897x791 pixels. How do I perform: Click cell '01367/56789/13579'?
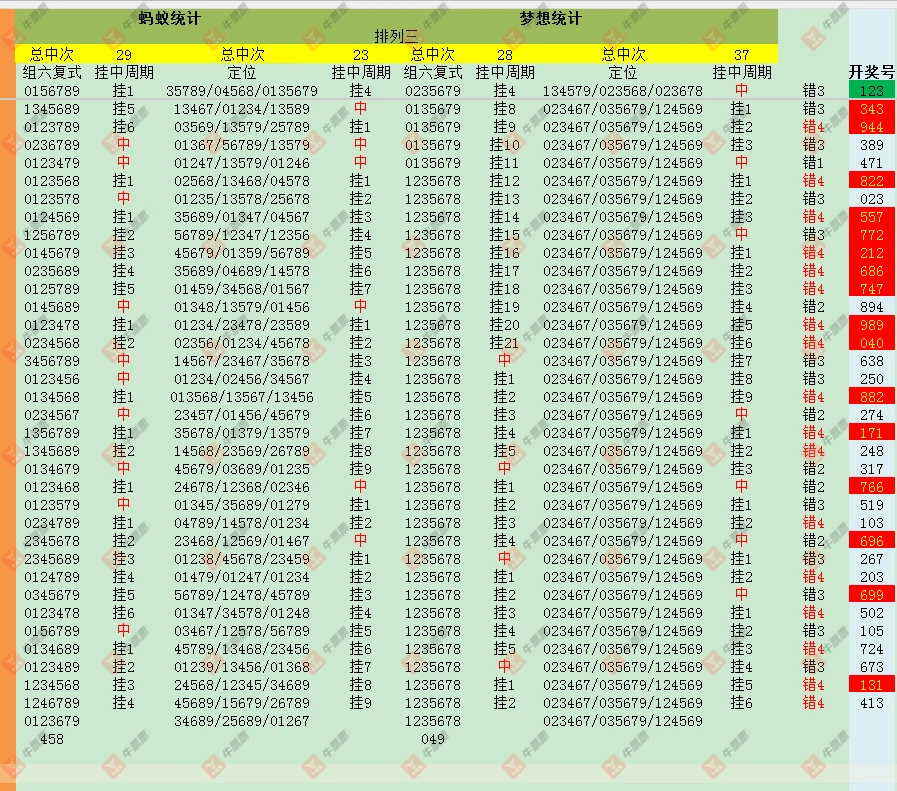(x=241, y=145)
